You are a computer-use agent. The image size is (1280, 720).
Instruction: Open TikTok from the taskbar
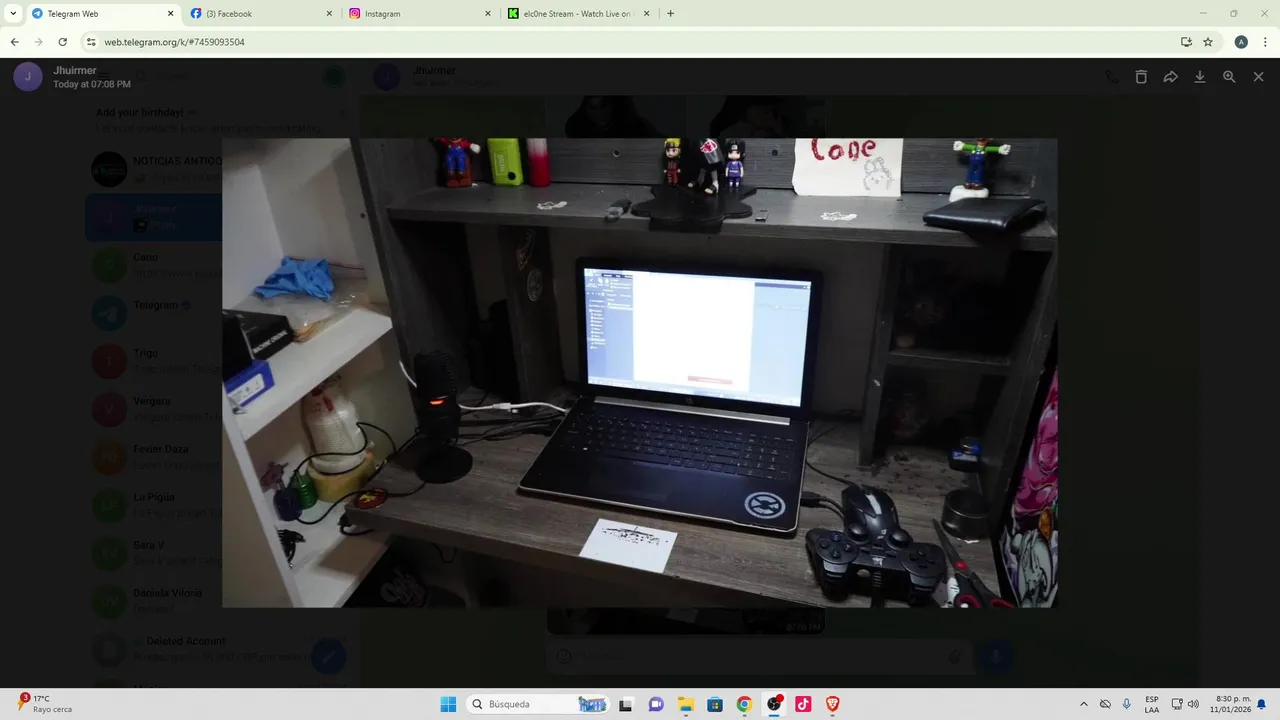[803, 704]
